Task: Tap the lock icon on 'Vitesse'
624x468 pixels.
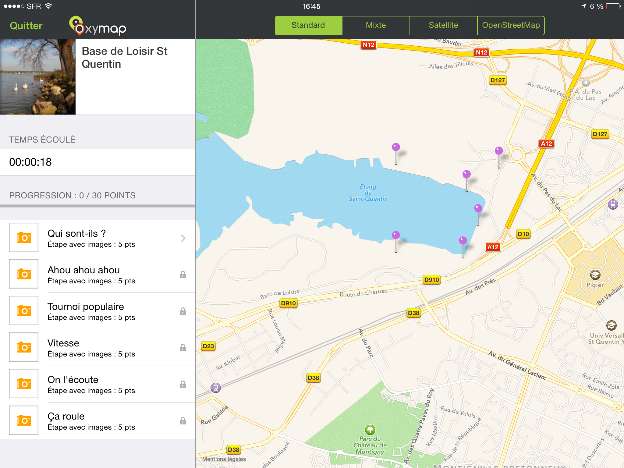Action: (x=183, y=347)
